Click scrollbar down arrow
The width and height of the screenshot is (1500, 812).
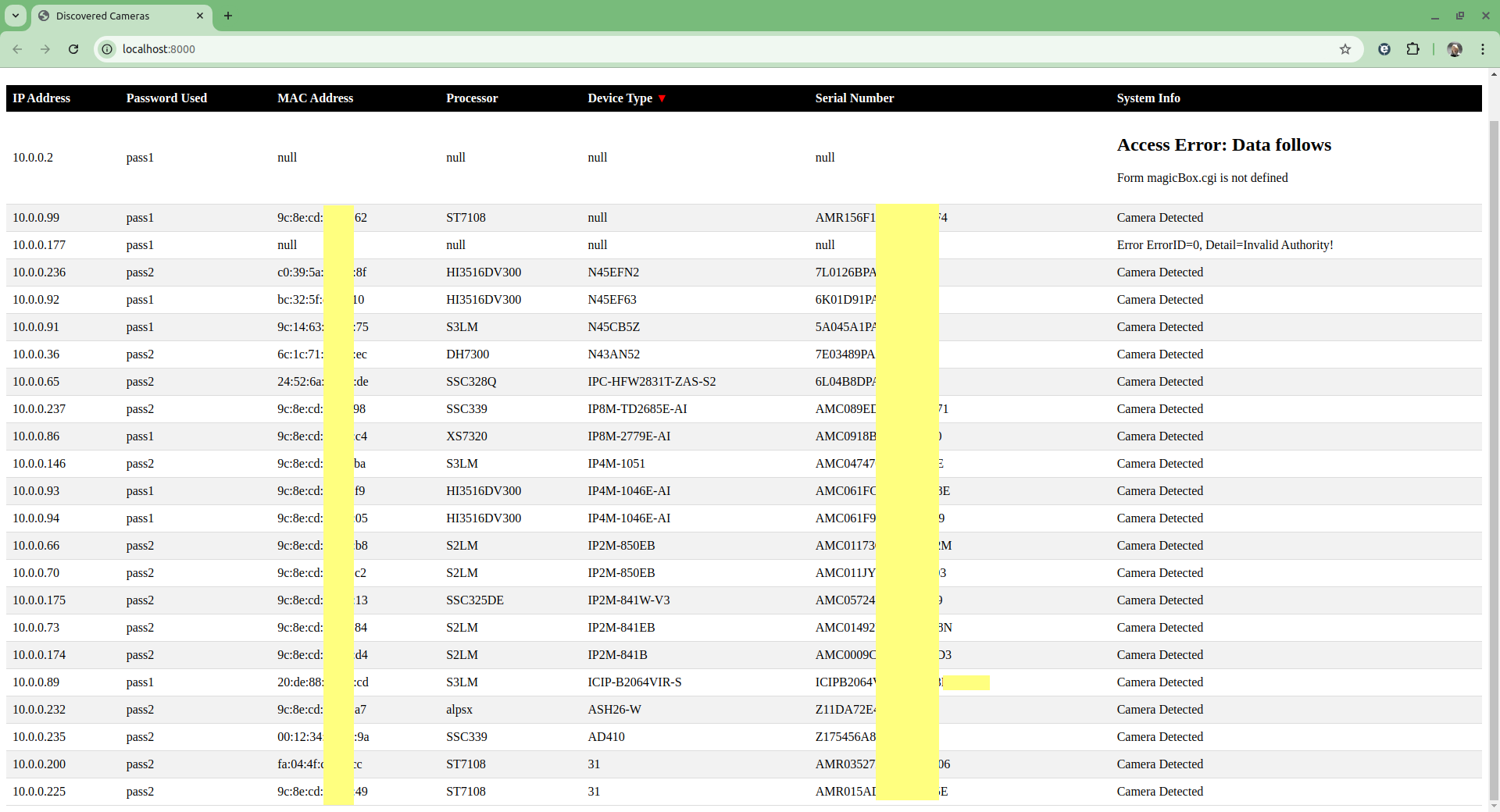click(x=1494, y=806)
